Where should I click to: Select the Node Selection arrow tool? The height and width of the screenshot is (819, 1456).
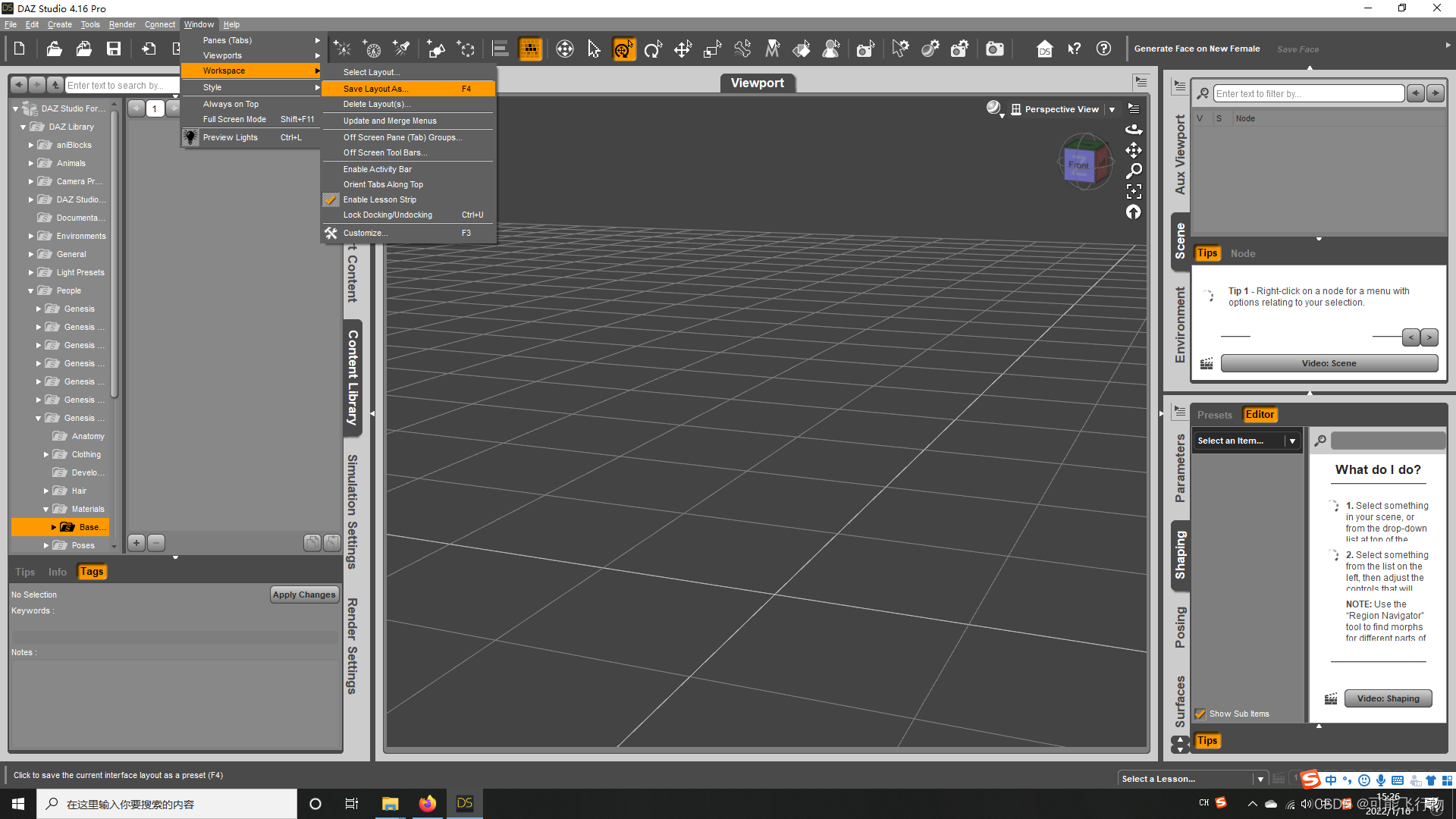[x=594, y=49]
